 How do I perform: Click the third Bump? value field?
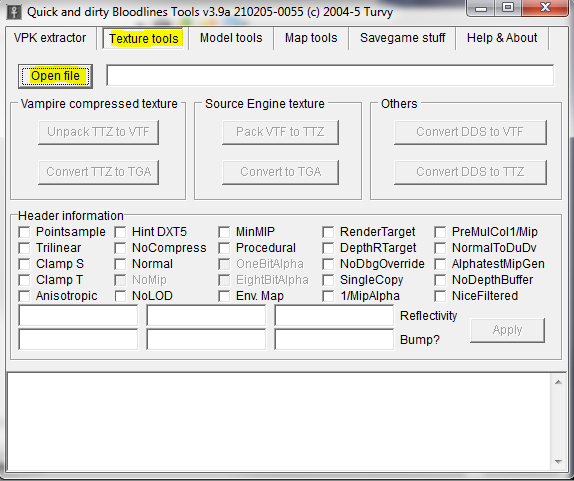[x=334, y=339]
